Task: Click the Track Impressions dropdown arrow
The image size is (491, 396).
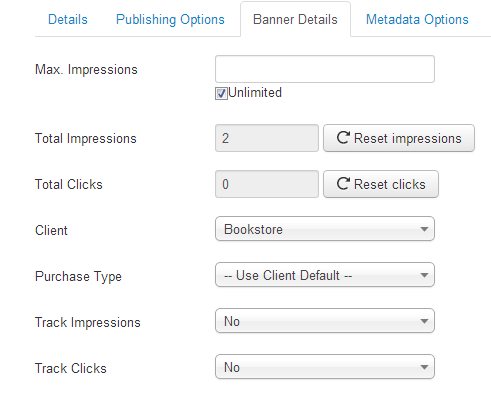Action: tap(424, 321)
